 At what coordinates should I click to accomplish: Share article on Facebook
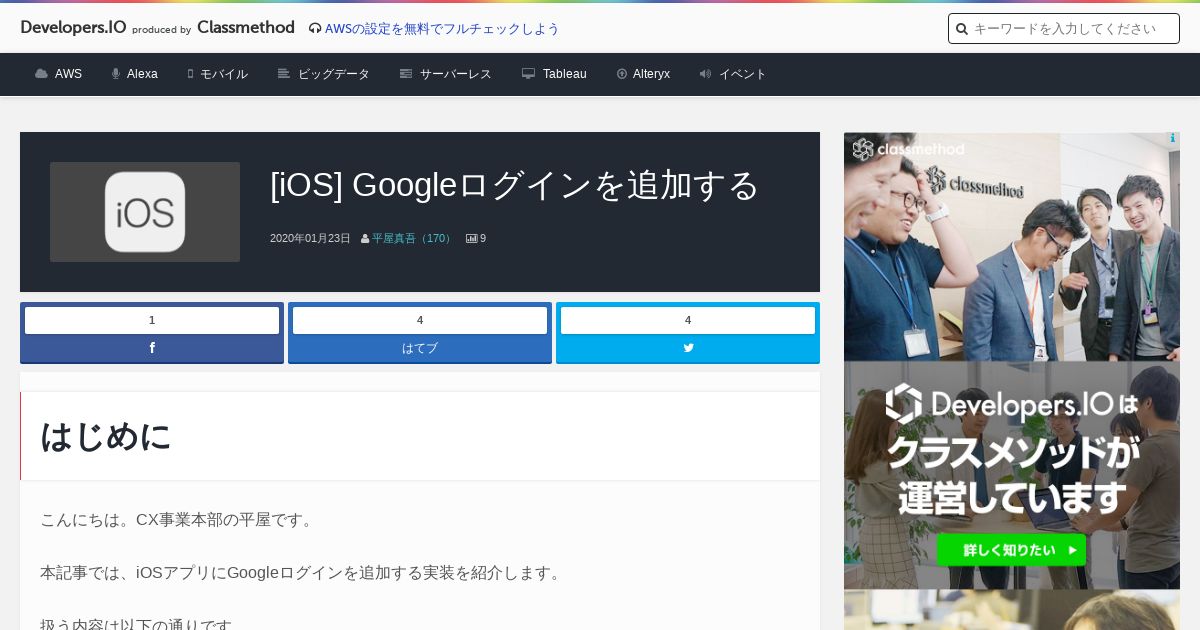(x=152, y=348)
